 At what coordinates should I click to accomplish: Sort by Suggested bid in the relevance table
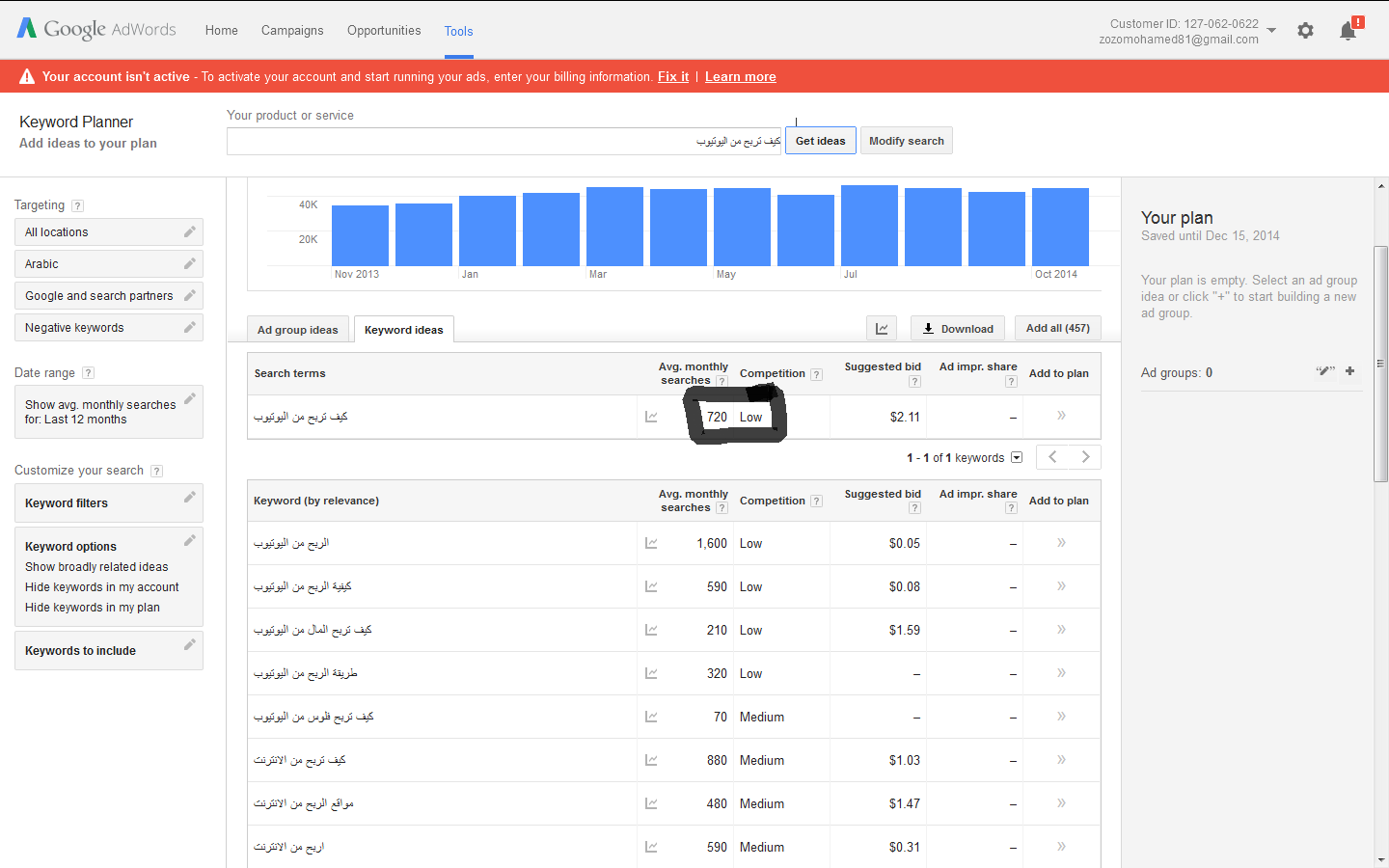point(883,494)
